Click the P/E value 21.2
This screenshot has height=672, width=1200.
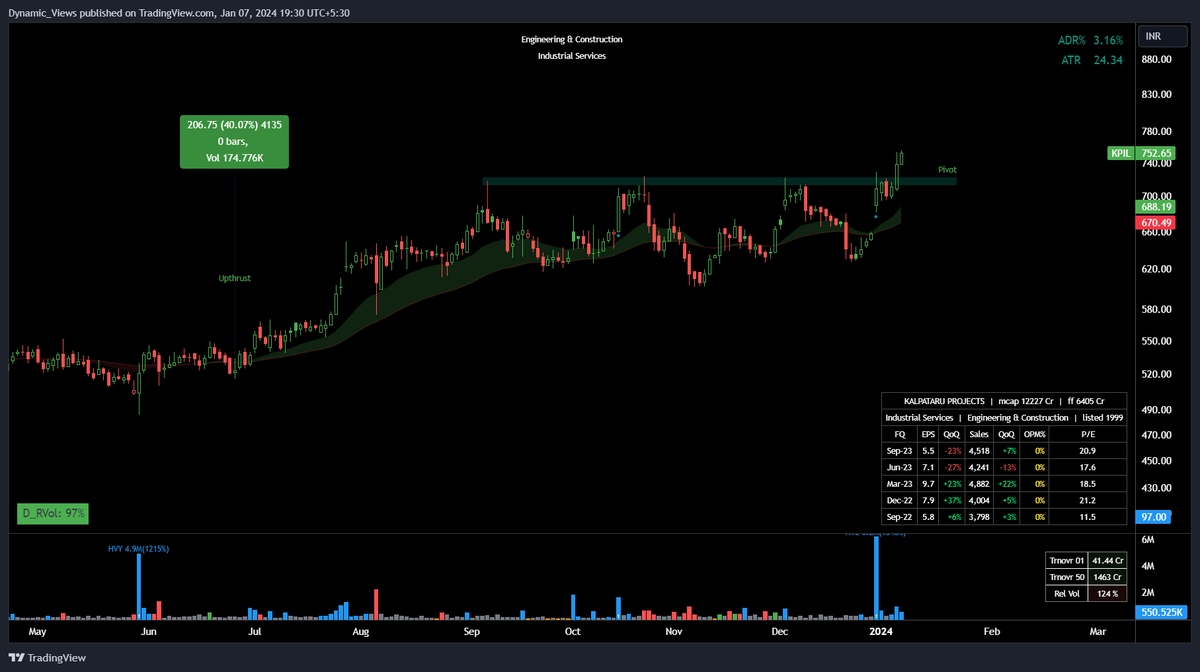(1089, 500)
